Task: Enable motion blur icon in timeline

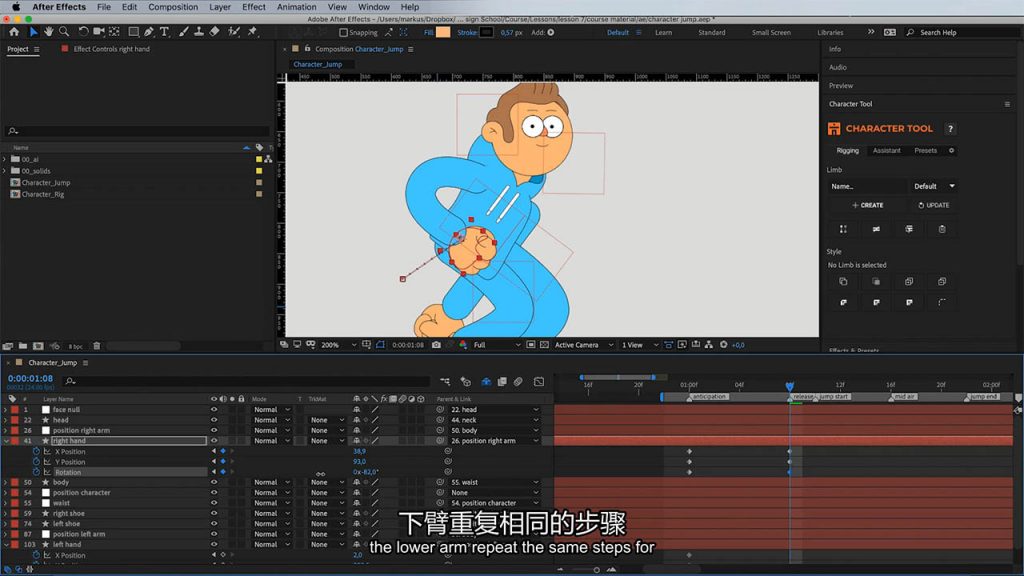Action: tap(518, 381)
